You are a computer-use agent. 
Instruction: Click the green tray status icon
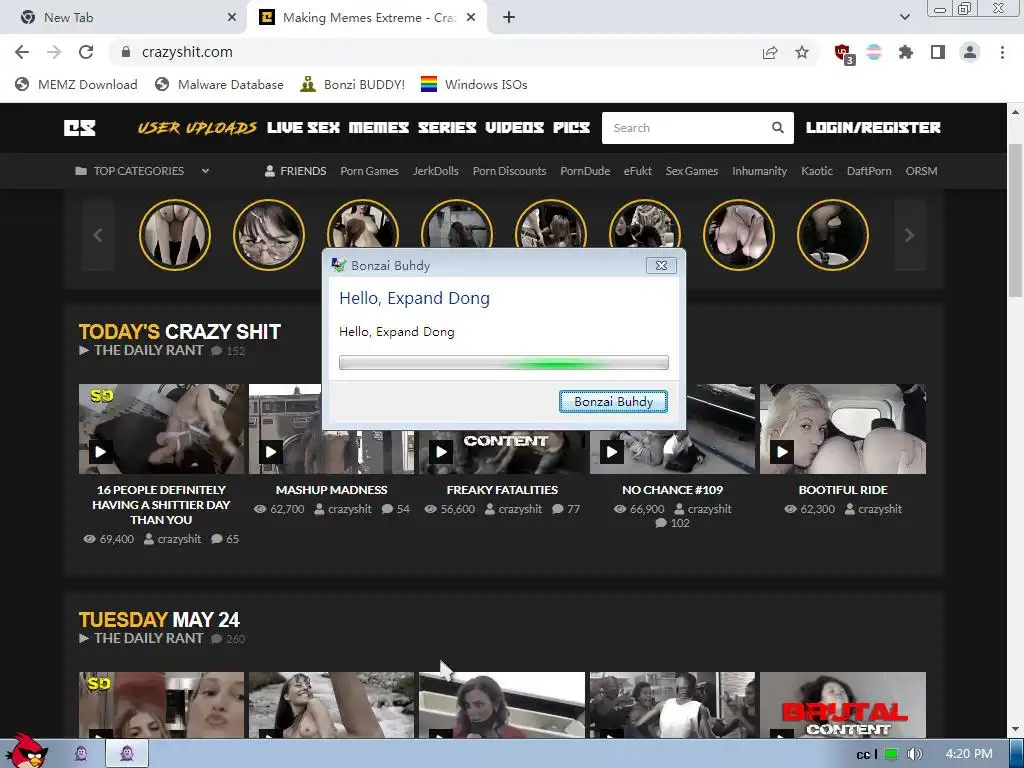(x=891, y=754)
